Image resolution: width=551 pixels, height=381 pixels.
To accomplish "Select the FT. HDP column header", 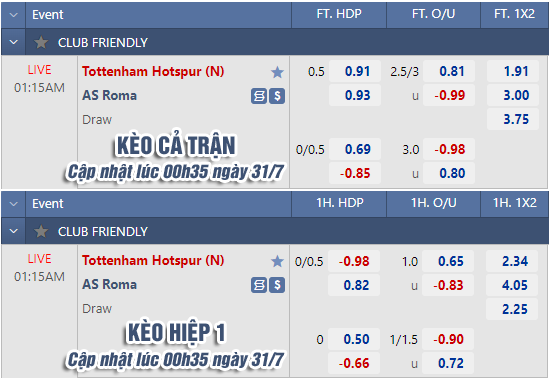I will pos(339,14).
